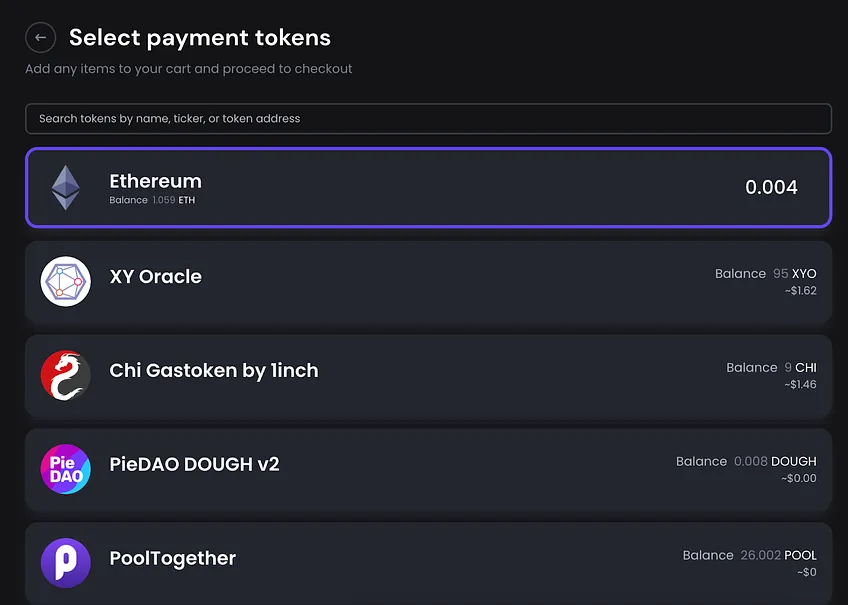Click the Ethereum diamond logo icon
848x605 pixels.
click(x=65, y=188)
